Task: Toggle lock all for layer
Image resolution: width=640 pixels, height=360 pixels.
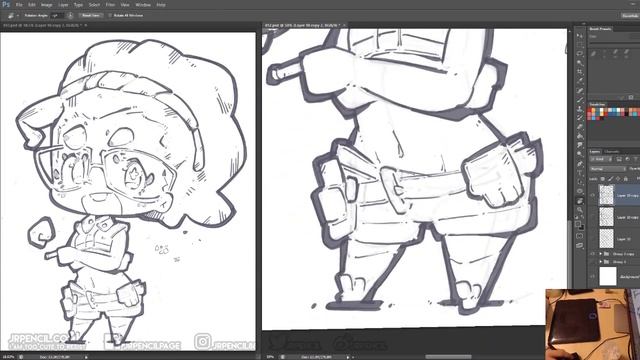Action: (x=626, y=179)
